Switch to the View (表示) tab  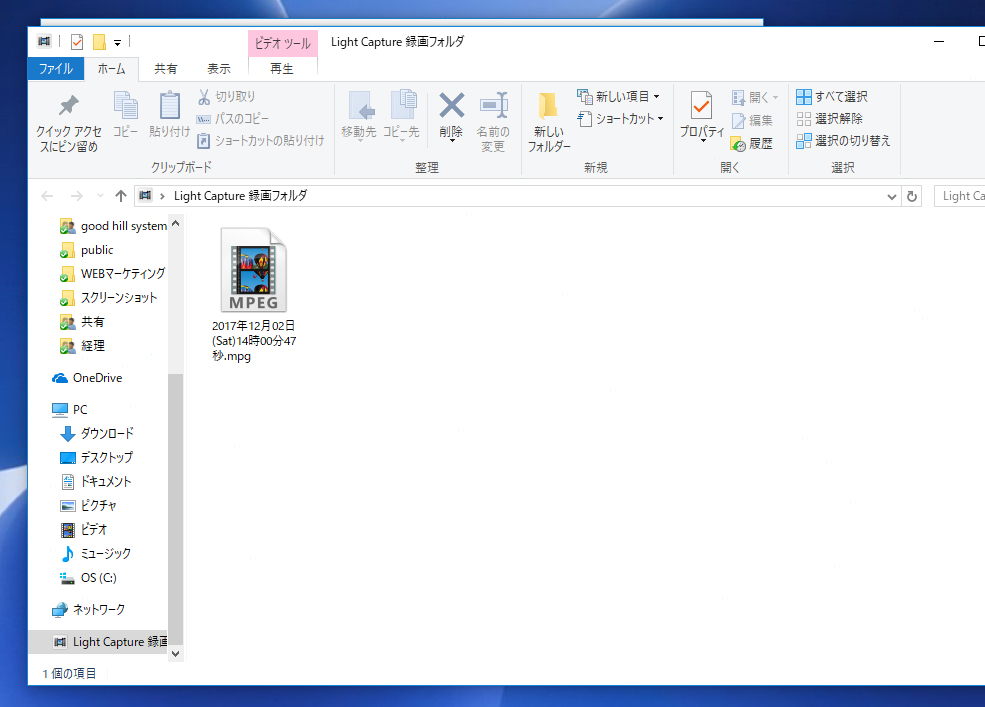coord(219,69)
